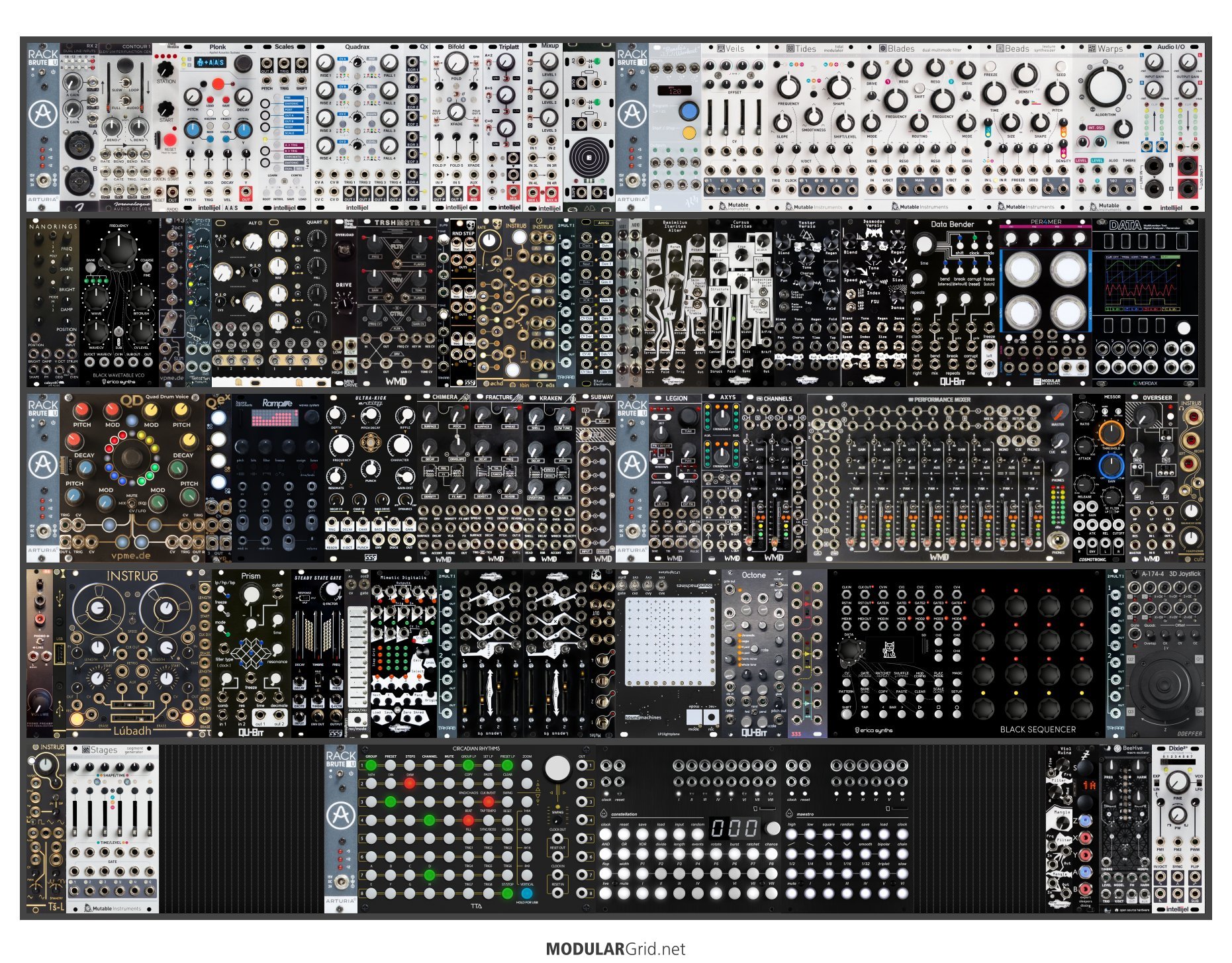This screenshot has height=963, width=1232.
Task: Click the blue encoder on Pamela's New Workout
Action: point(688,110)
